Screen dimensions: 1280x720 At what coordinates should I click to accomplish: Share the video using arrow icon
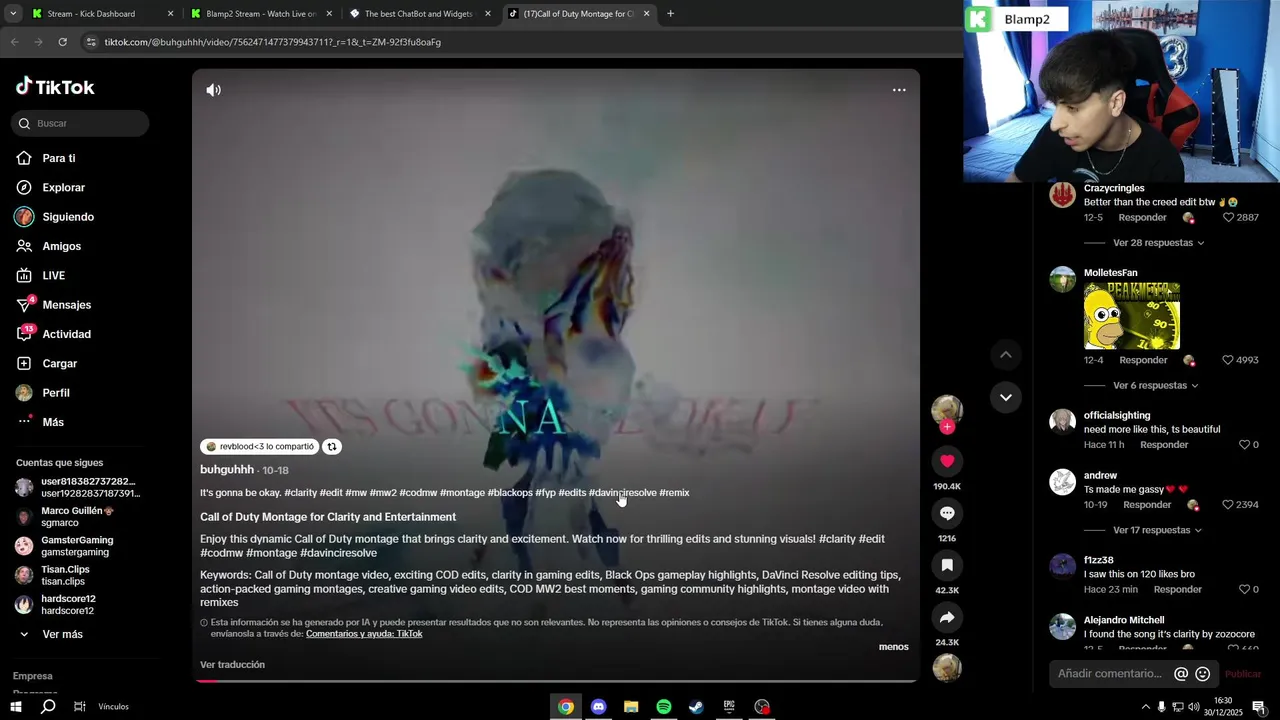pyautogui.click(x=947, y=617)
